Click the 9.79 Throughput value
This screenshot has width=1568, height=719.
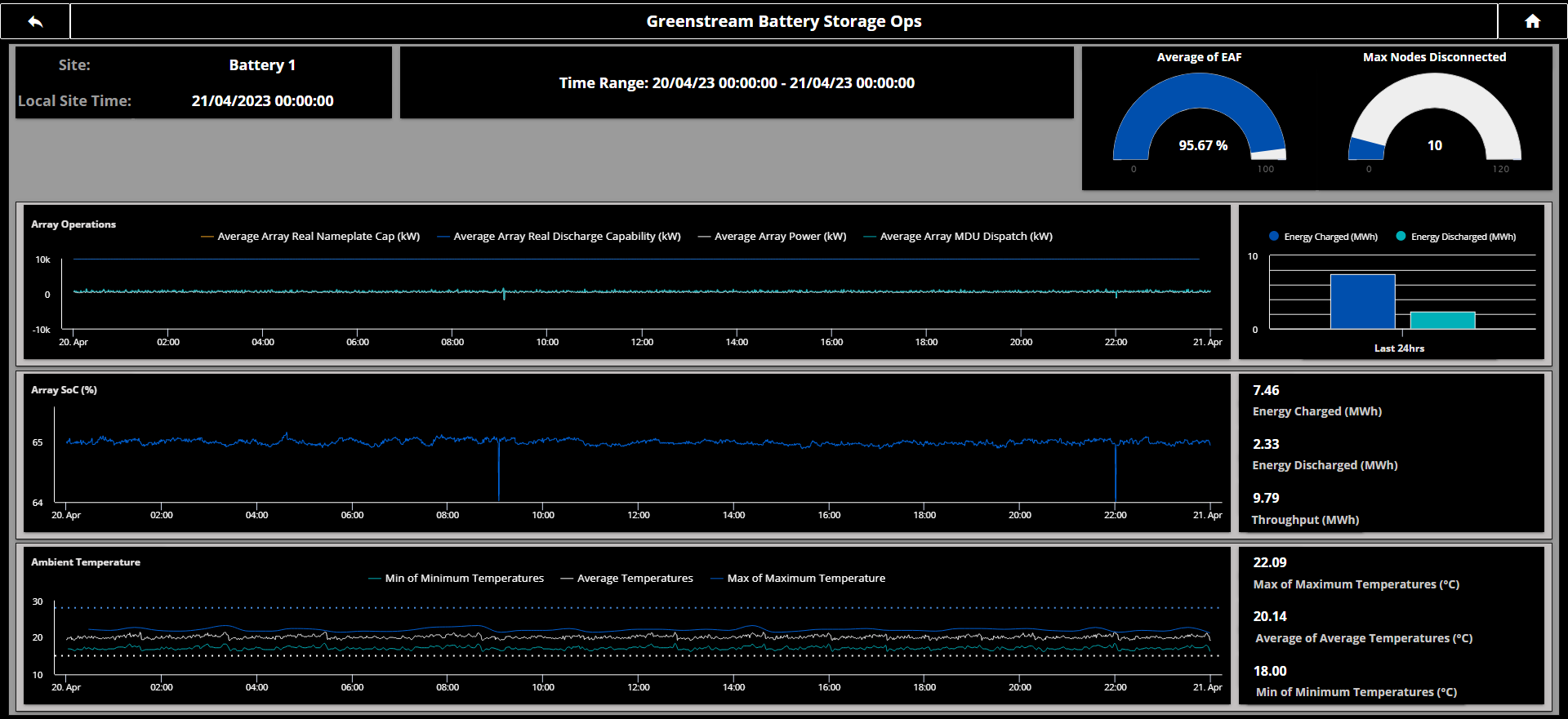[1266, 499]
